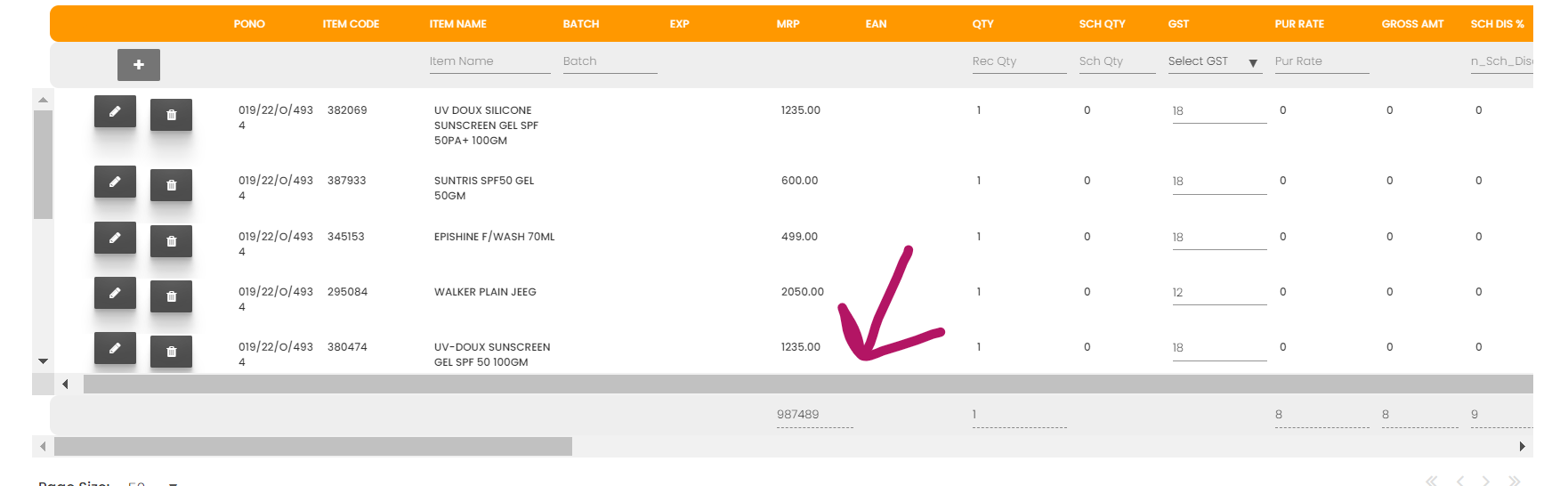Focus the Batch input field
Image resolution: width=1568 pixels, height=486 pixels.
coord(610,61)
